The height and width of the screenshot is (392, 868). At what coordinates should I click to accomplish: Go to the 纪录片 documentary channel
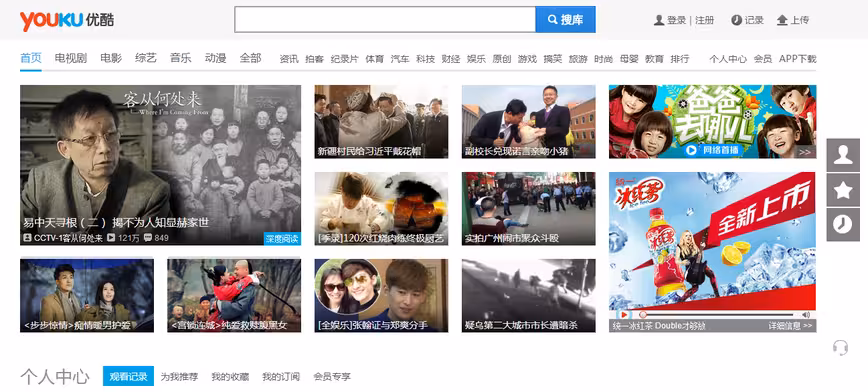344,59
